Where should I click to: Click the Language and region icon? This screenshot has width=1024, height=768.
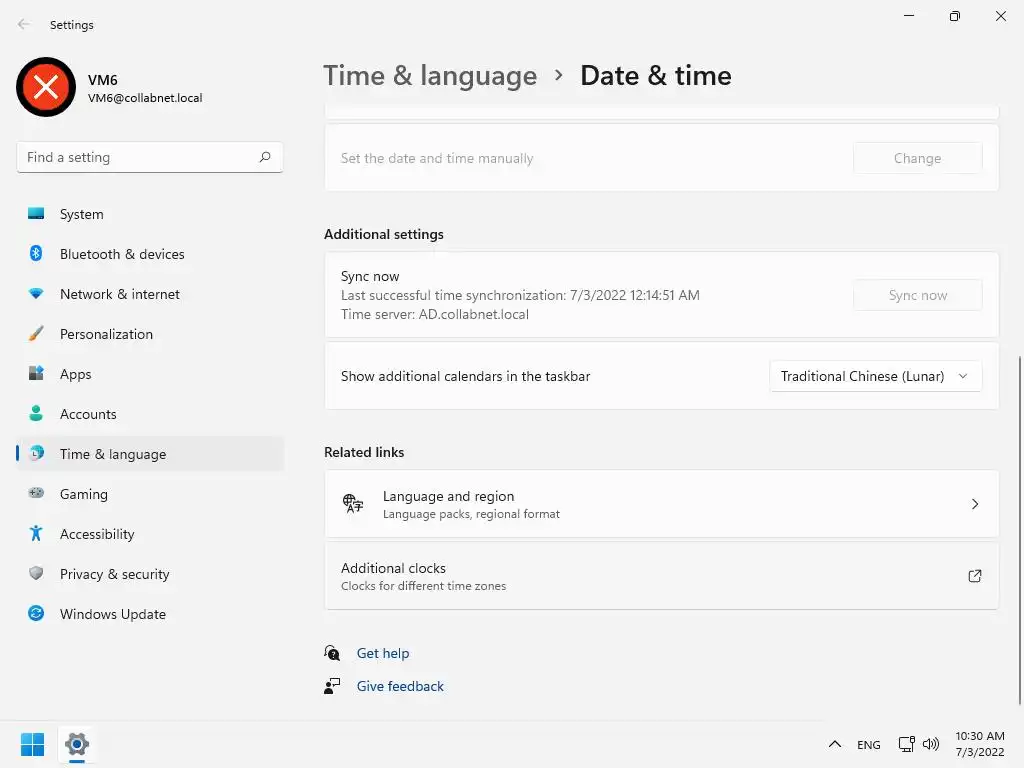pyautogui.click(x=353, y=504)
